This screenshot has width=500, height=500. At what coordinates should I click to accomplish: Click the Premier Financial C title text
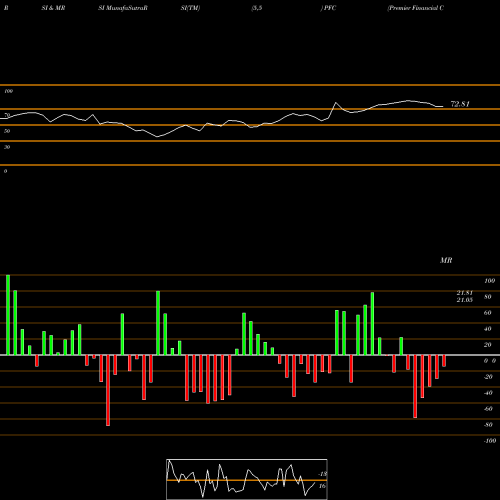pyautogui.click(x=416, y=8)
